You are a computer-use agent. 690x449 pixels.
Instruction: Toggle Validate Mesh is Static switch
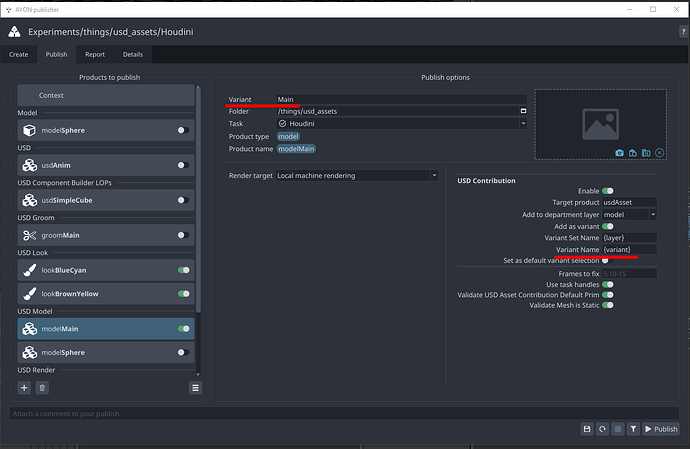(x=608, y=305)
